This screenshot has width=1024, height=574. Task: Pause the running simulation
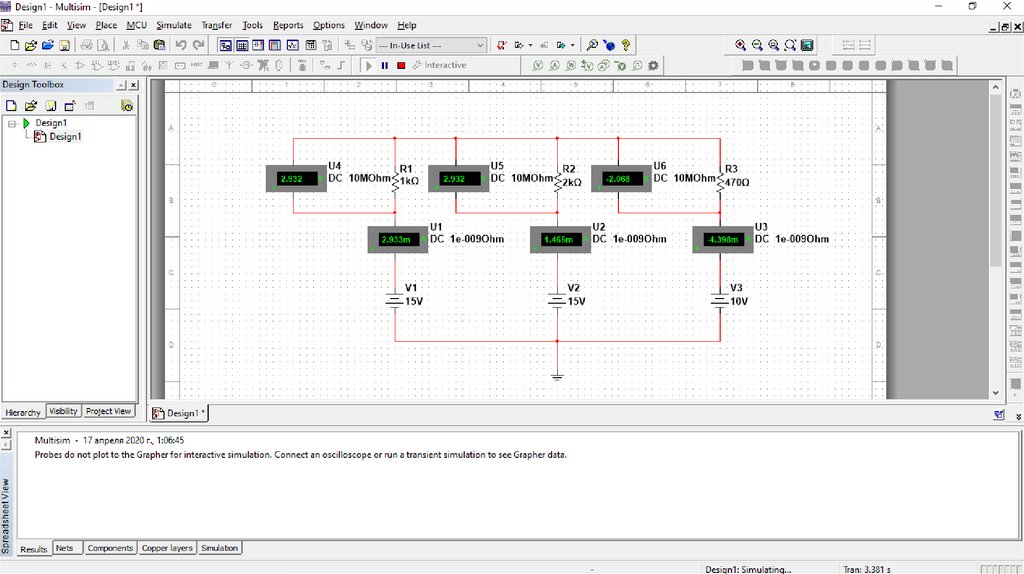pos(385,65)
